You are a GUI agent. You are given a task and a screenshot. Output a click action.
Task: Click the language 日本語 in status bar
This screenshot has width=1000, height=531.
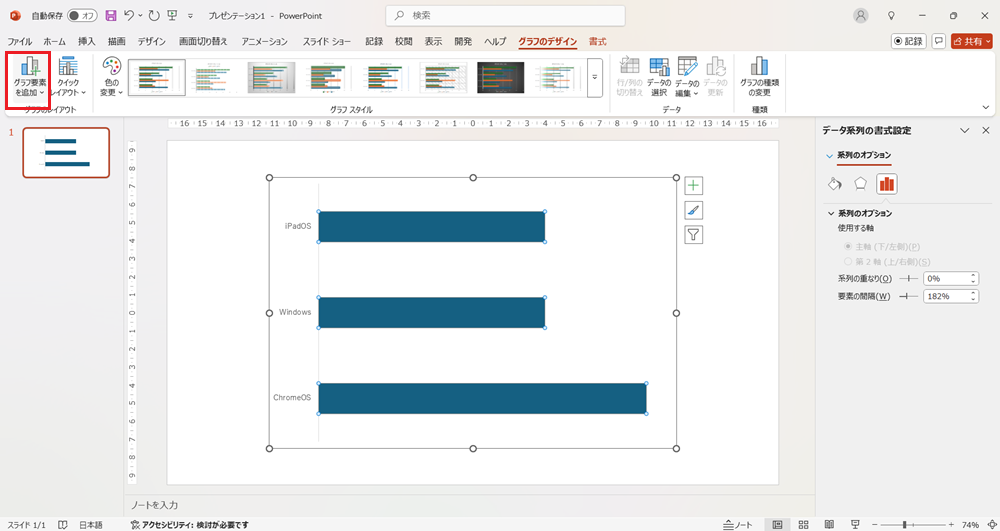91,525
